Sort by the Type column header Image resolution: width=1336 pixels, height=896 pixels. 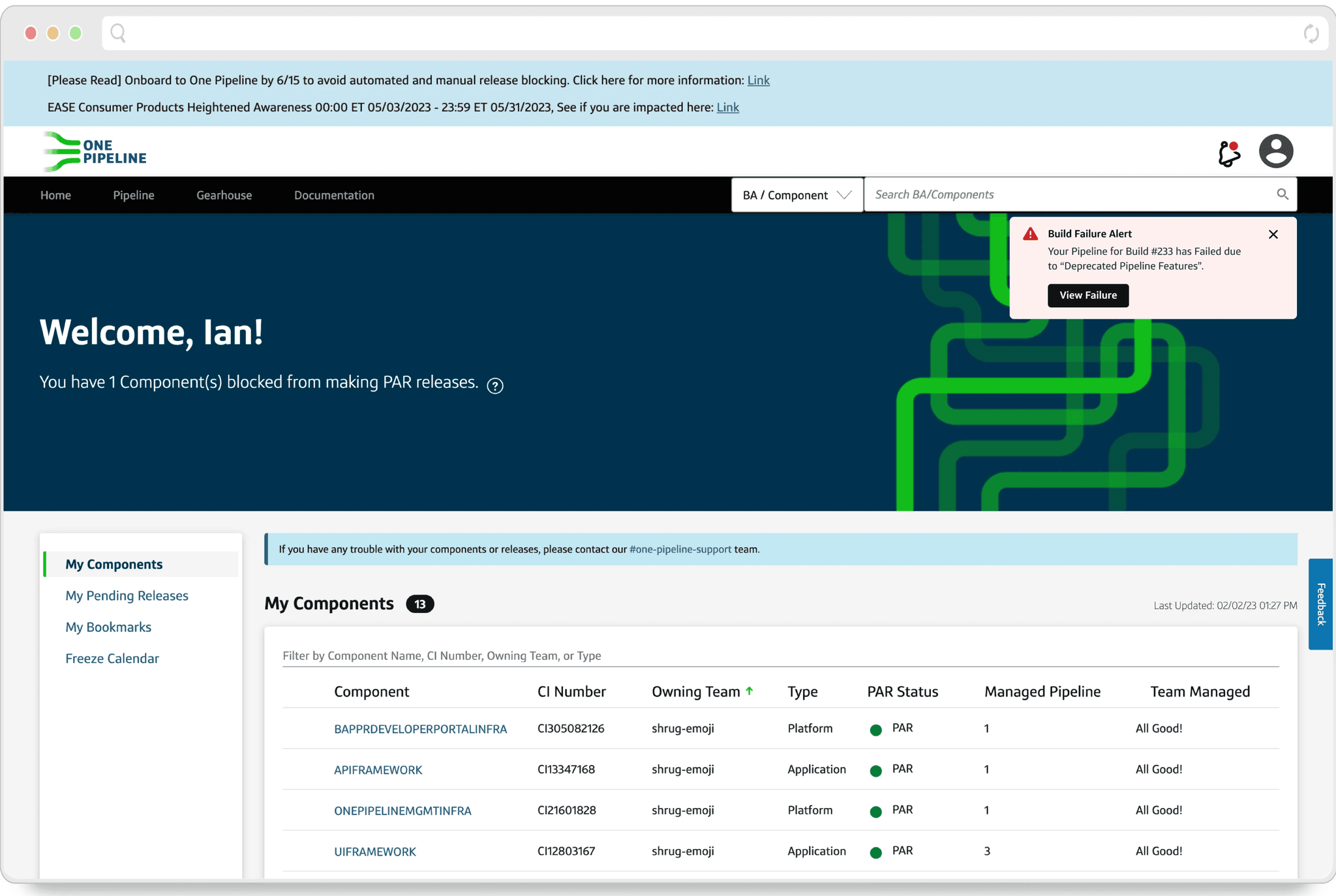(802, 692)
